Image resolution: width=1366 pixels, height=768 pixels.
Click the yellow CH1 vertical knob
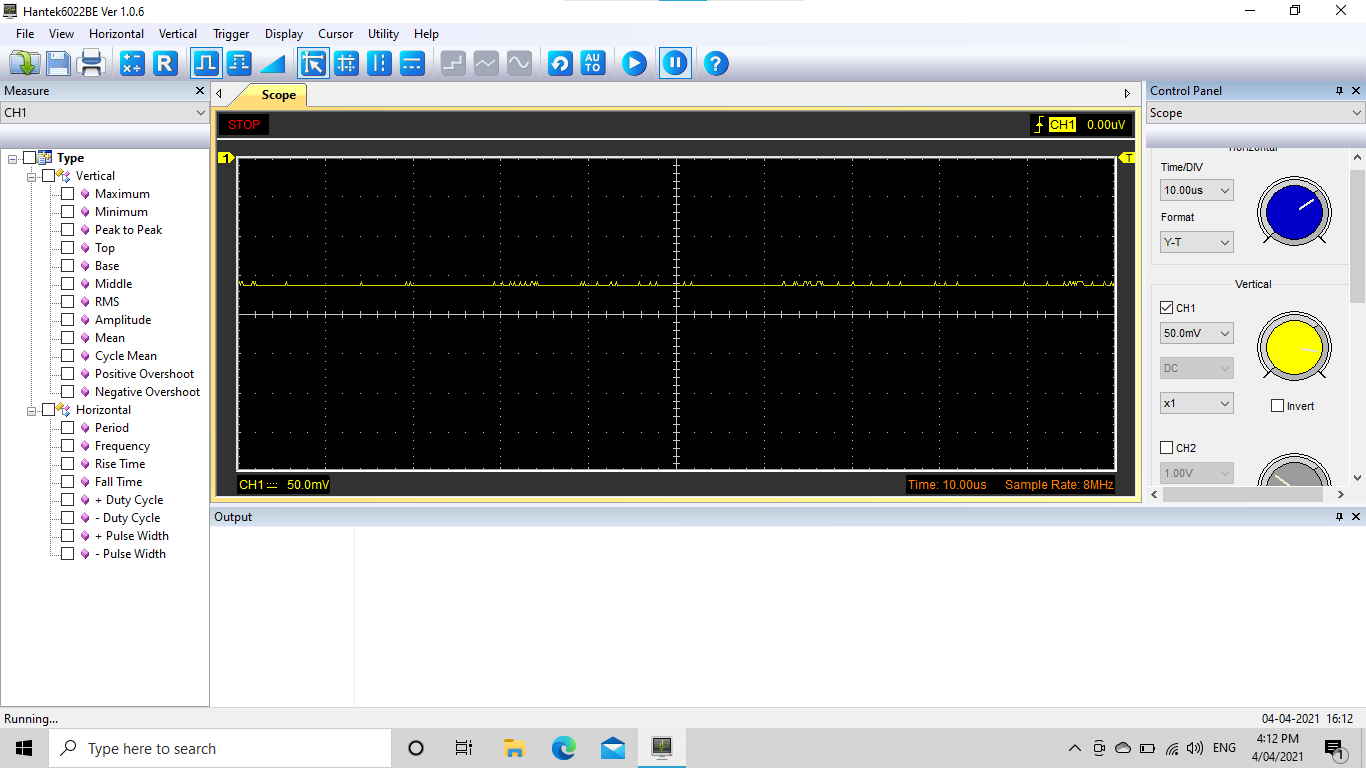coord(1294,347)
